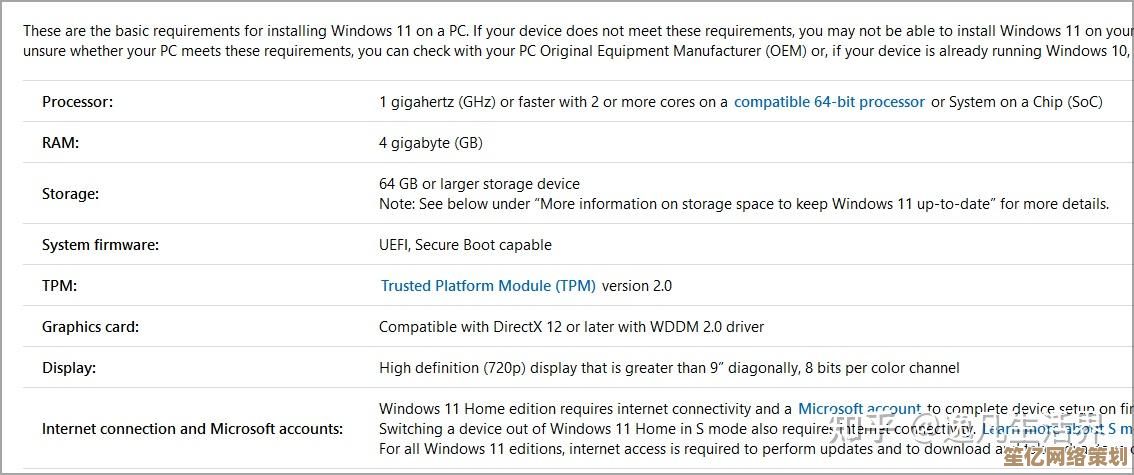
Task: Click the DirectX 12 WDDM 2.0 driver text
Action: 571,327
